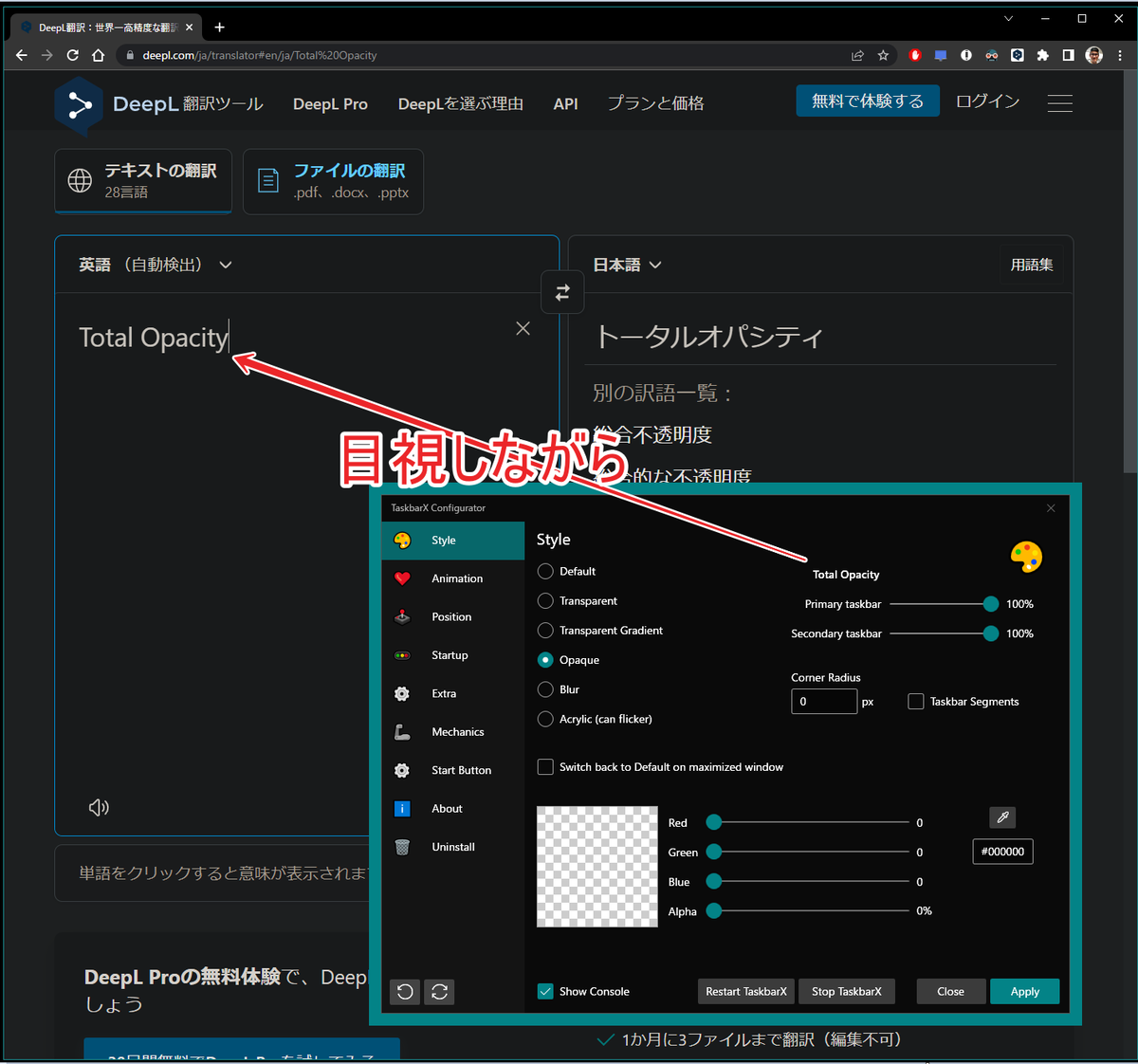
Task: Uncheck the Show Console checkbox
Action: 545,992
